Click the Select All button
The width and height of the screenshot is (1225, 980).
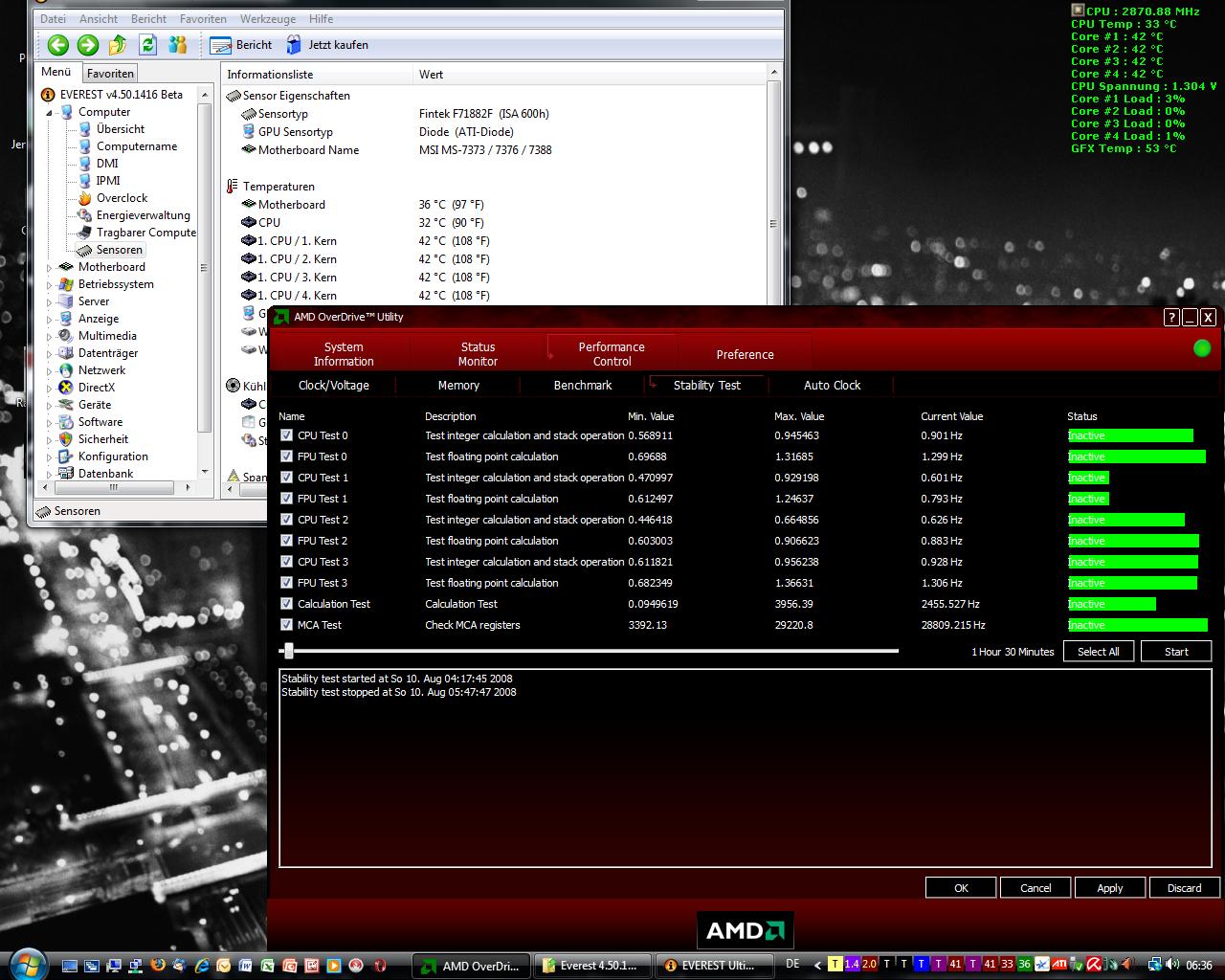point(1099,652)
